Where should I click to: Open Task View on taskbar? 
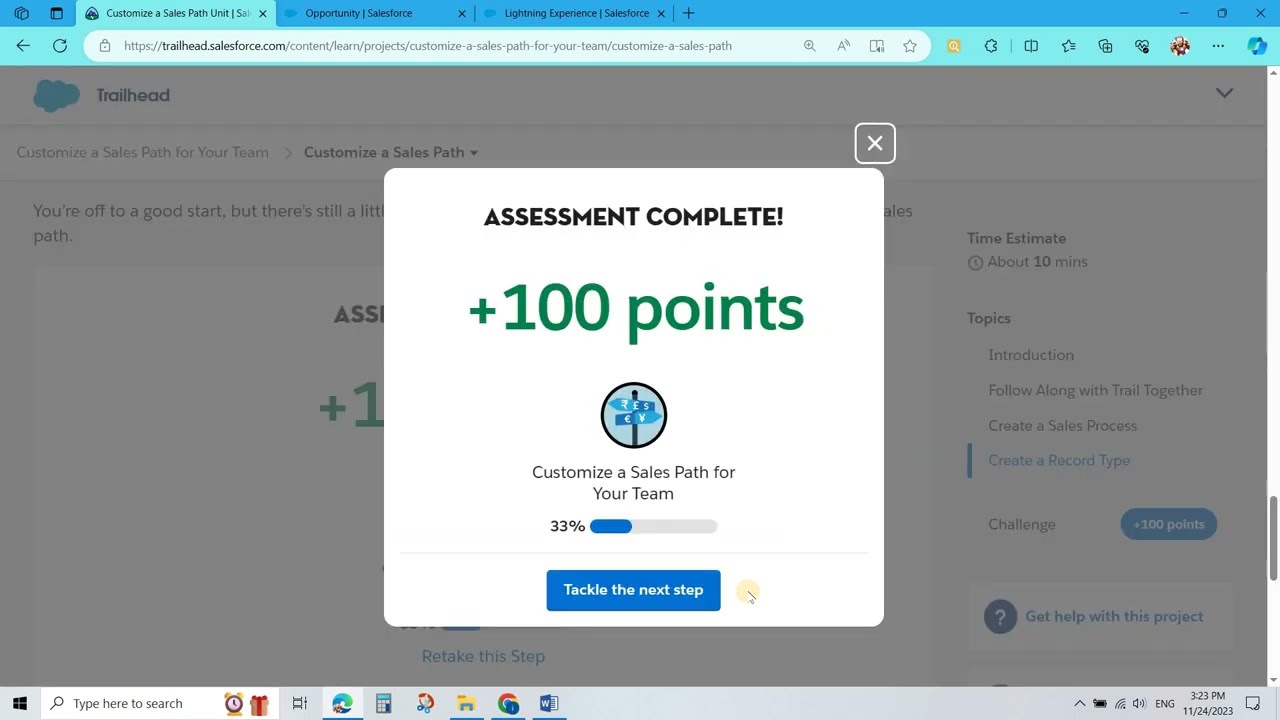[x=299, y=703]
